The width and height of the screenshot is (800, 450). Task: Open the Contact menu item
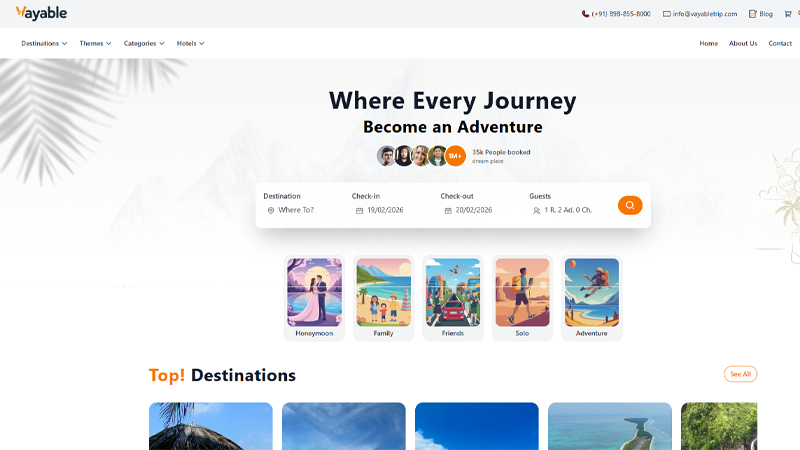780,43
